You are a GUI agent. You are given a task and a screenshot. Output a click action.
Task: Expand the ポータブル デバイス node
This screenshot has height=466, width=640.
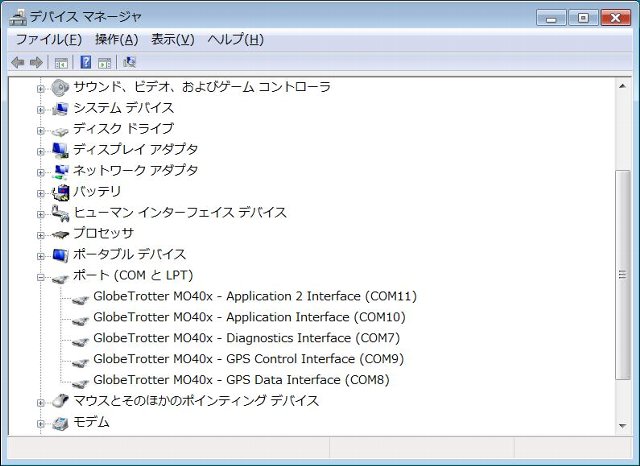(x=40, y=256)
